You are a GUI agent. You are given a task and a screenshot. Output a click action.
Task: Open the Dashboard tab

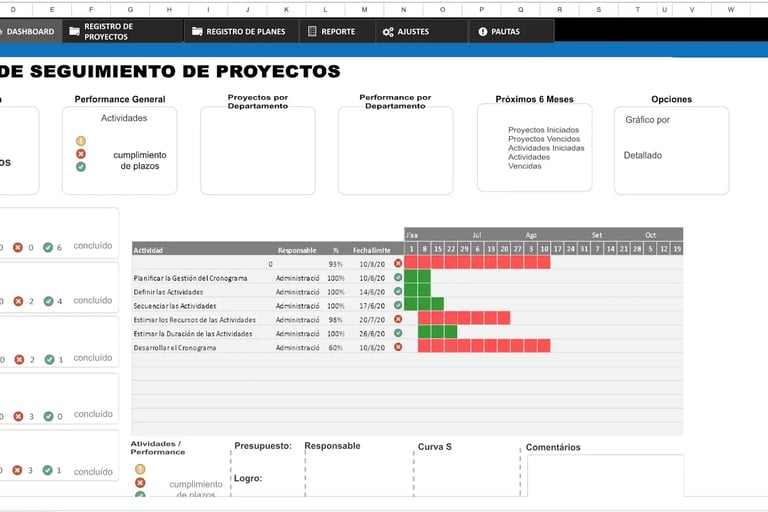click(x=30, y=31)
